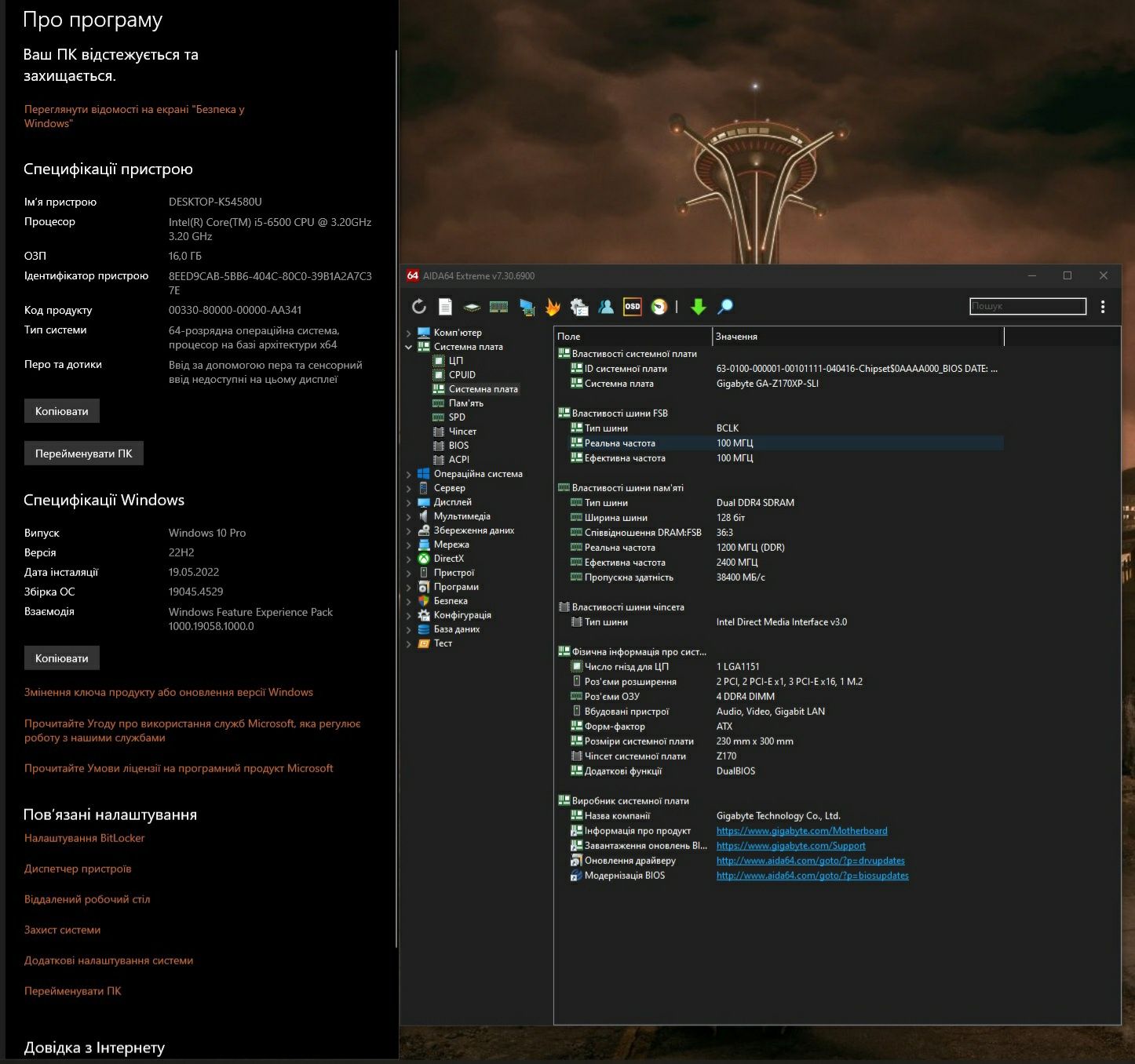
Task: Open Віддалений робочий стіл link
Action: [87, 899]
